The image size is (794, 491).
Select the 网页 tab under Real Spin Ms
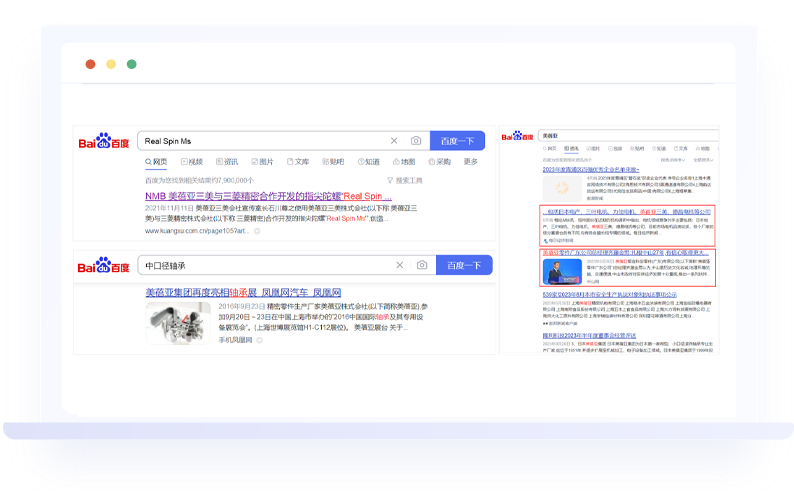click(x=156, y=161)
